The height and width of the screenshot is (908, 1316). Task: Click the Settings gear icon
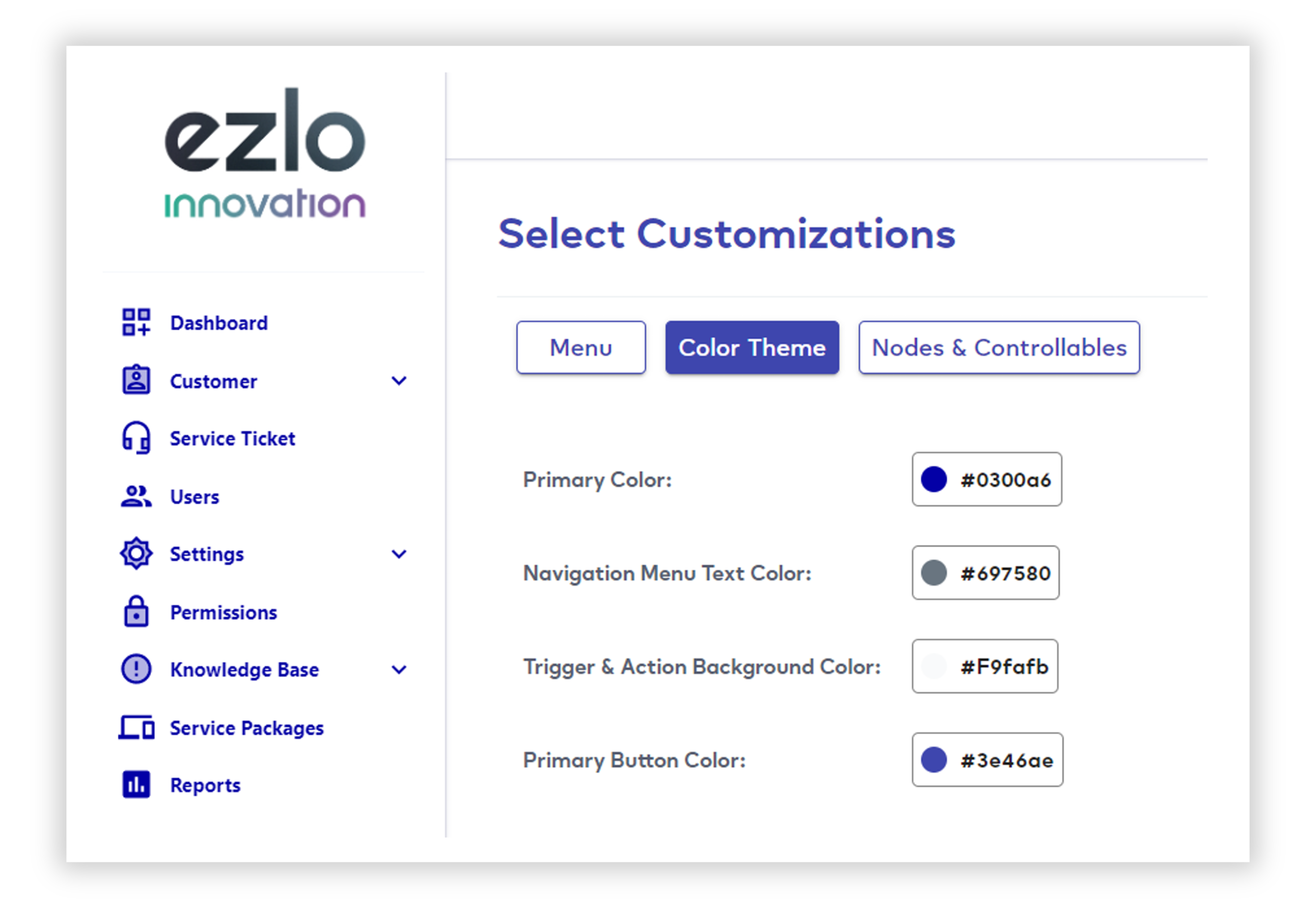pos(136,554)
